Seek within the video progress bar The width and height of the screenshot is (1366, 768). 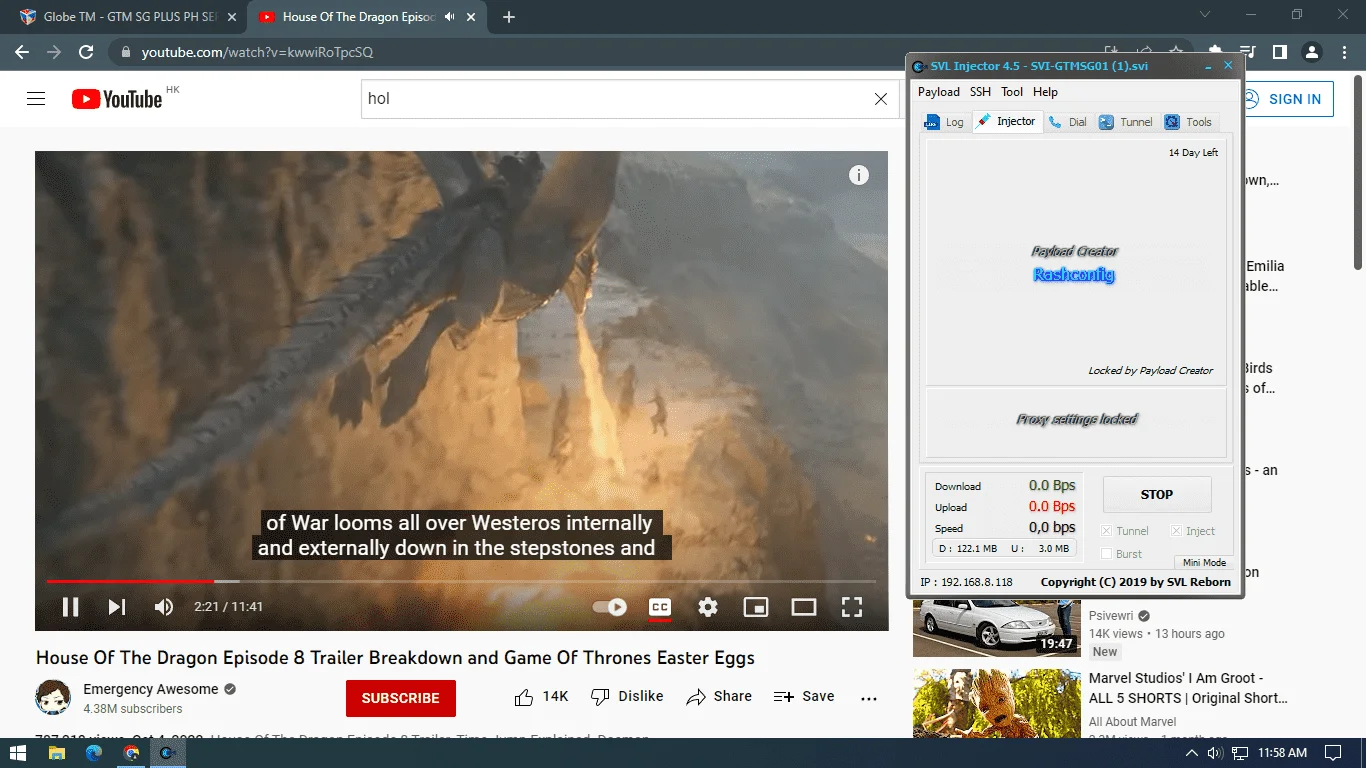[461, 581]
